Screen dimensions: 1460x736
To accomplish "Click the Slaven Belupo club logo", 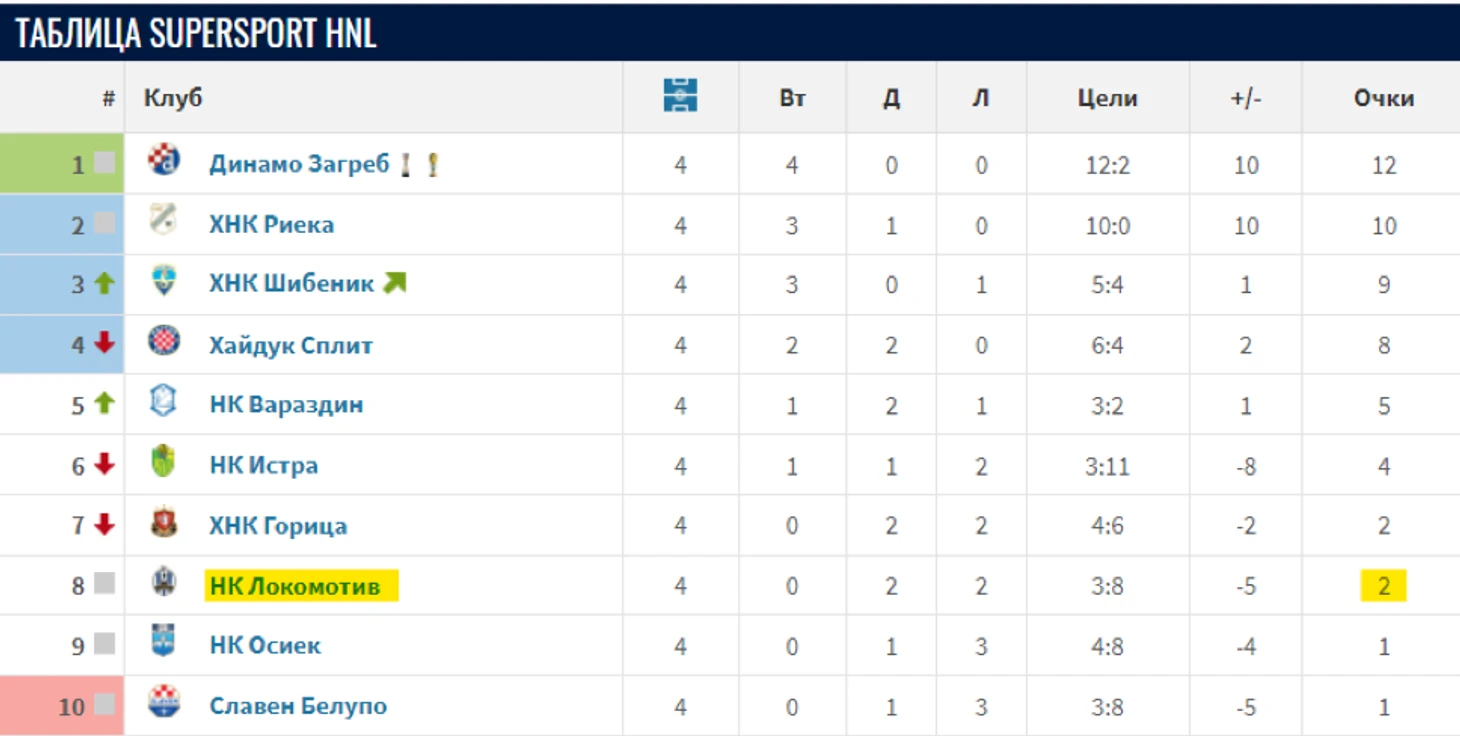I will point(164,703).
